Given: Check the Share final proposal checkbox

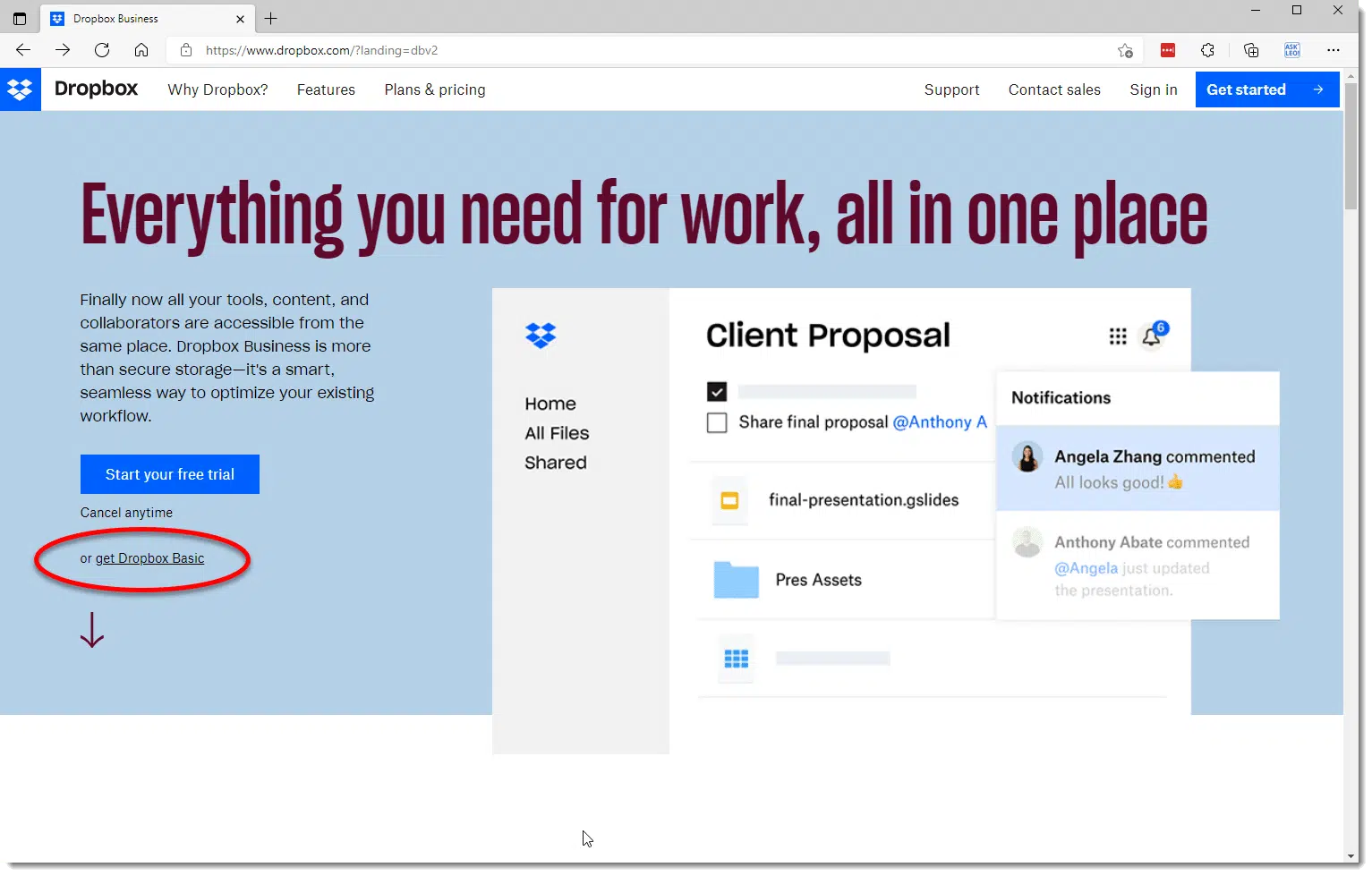Looking at the screenshot, I should tap(717, 422).
